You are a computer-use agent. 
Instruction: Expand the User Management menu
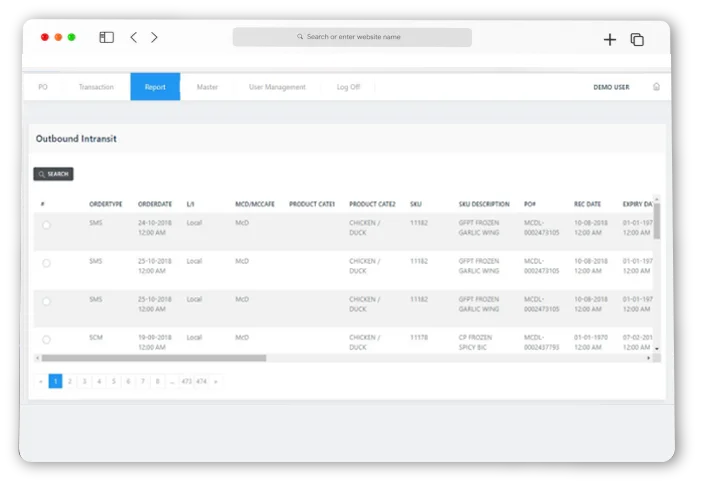277,87
